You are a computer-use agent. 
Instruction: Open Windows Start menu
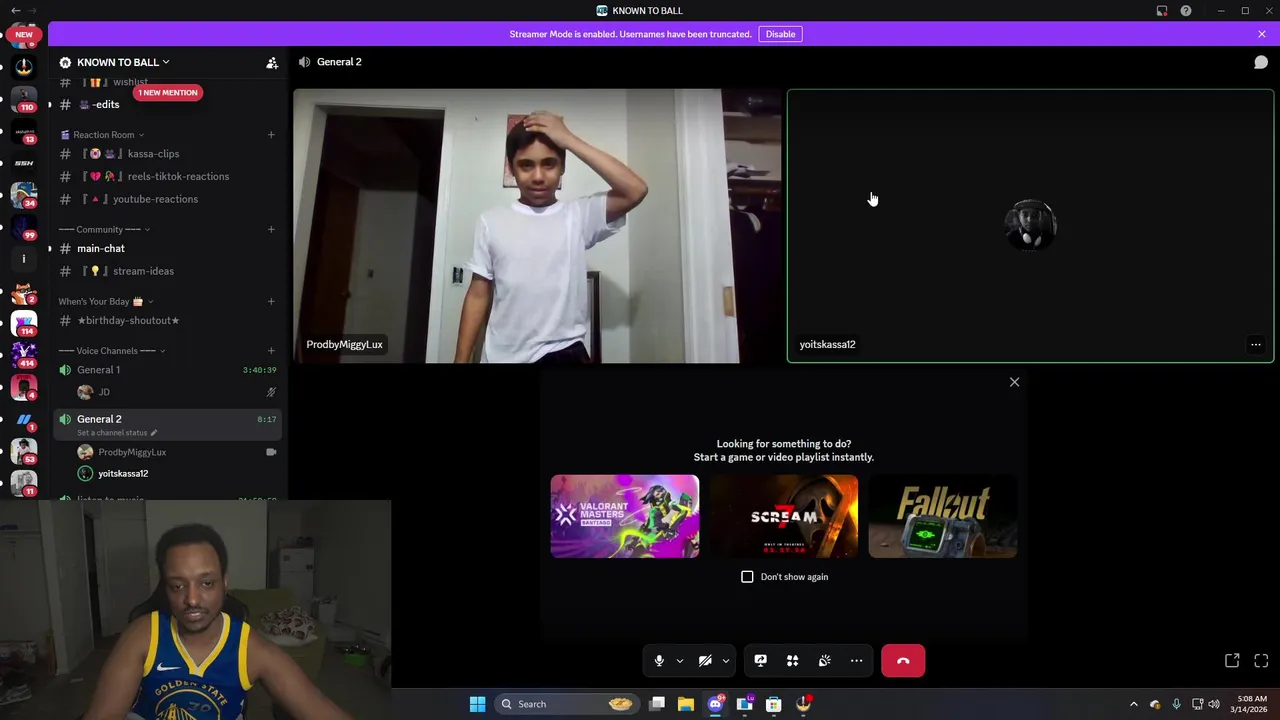(477, 704)
